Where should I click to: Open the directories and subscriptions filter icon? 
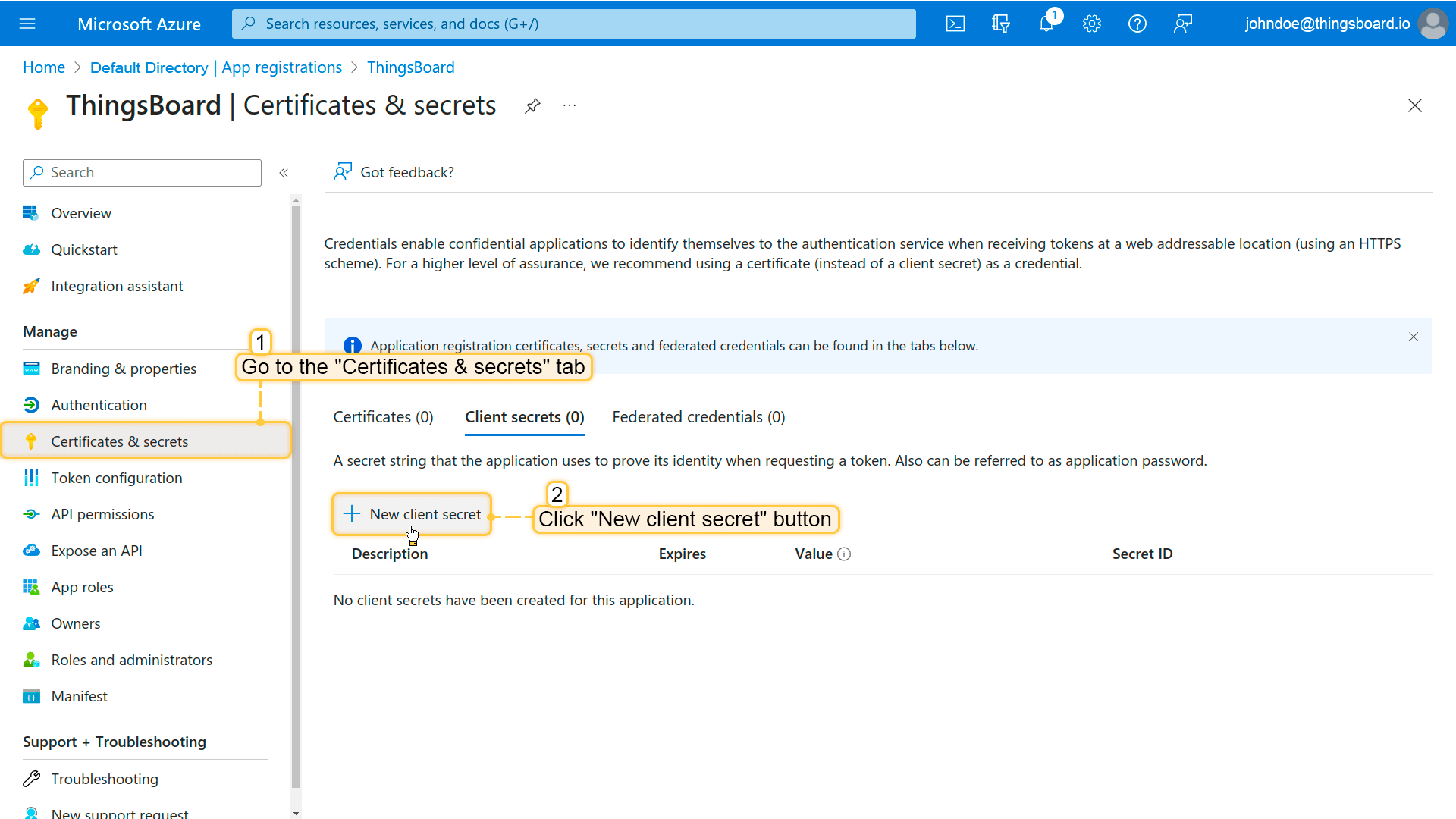pyautogui.click(x=1001, y=24)
